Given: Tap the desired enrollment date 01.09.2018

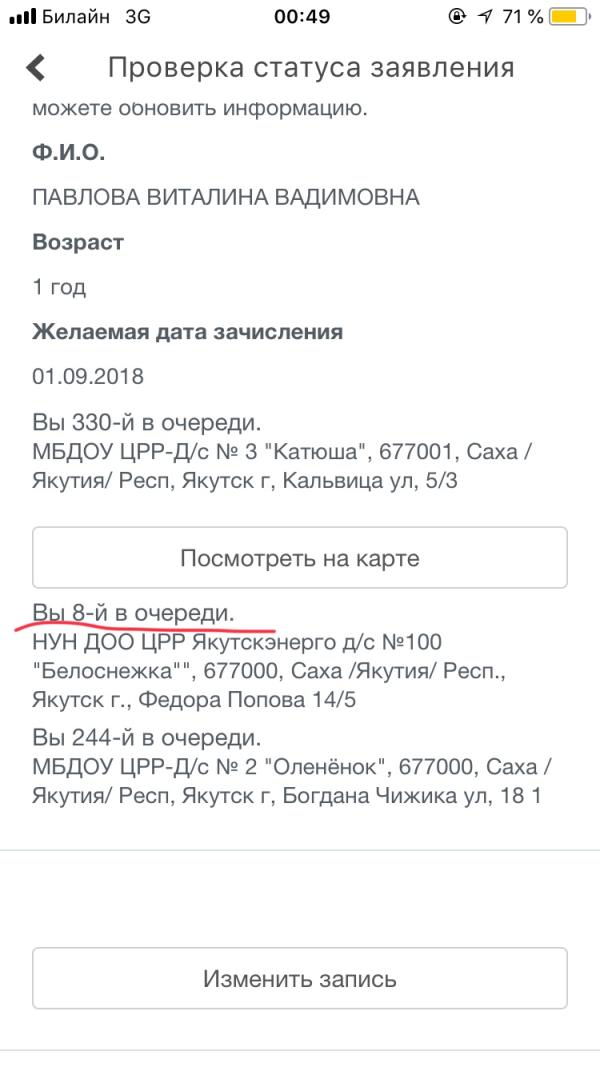Looking at the screenshot, I should pos(88,377).
